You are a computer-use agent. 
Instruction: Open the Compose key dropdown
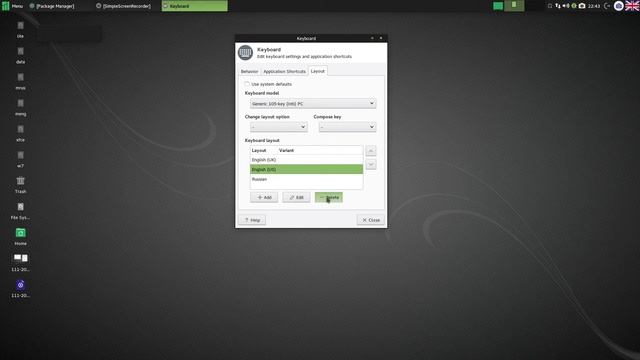pos(347,127)
